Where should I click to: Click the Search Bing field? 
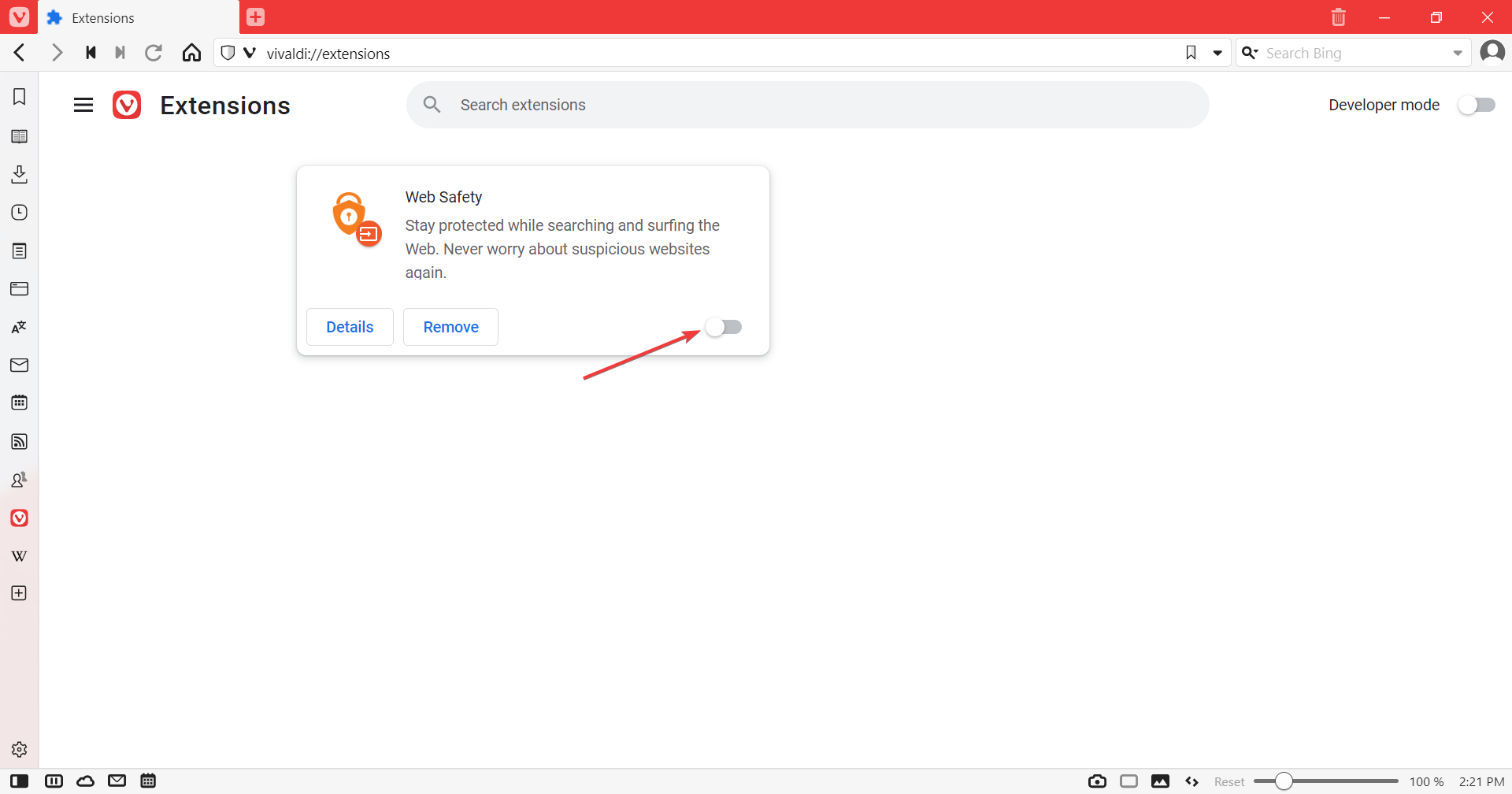click(1354, 53)
